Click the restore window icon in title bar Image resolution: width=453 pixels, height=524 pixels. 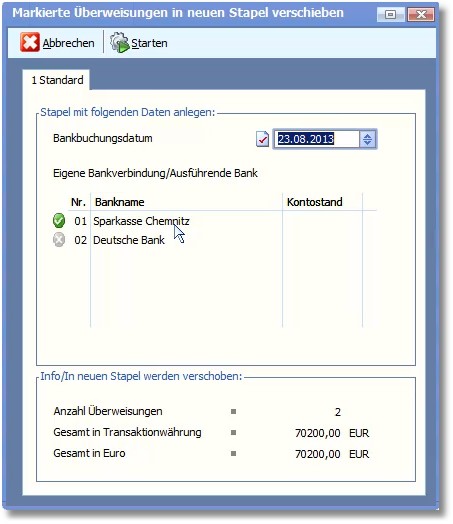point(390,14)
